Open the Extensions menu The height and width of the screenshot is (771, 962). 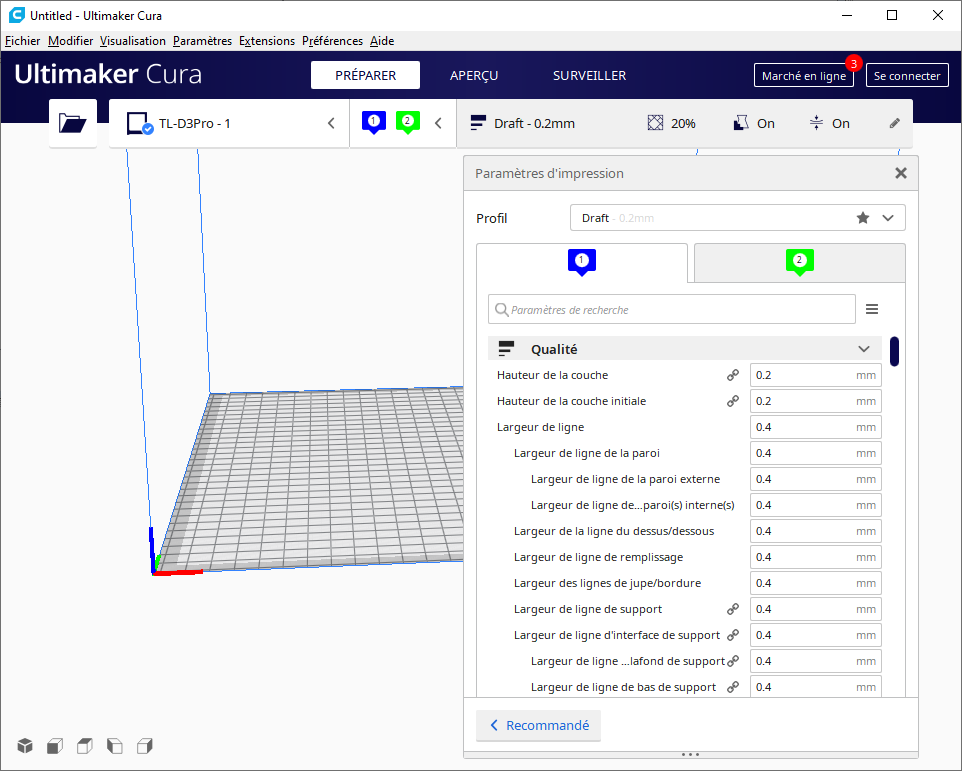(x=267, y=41)
